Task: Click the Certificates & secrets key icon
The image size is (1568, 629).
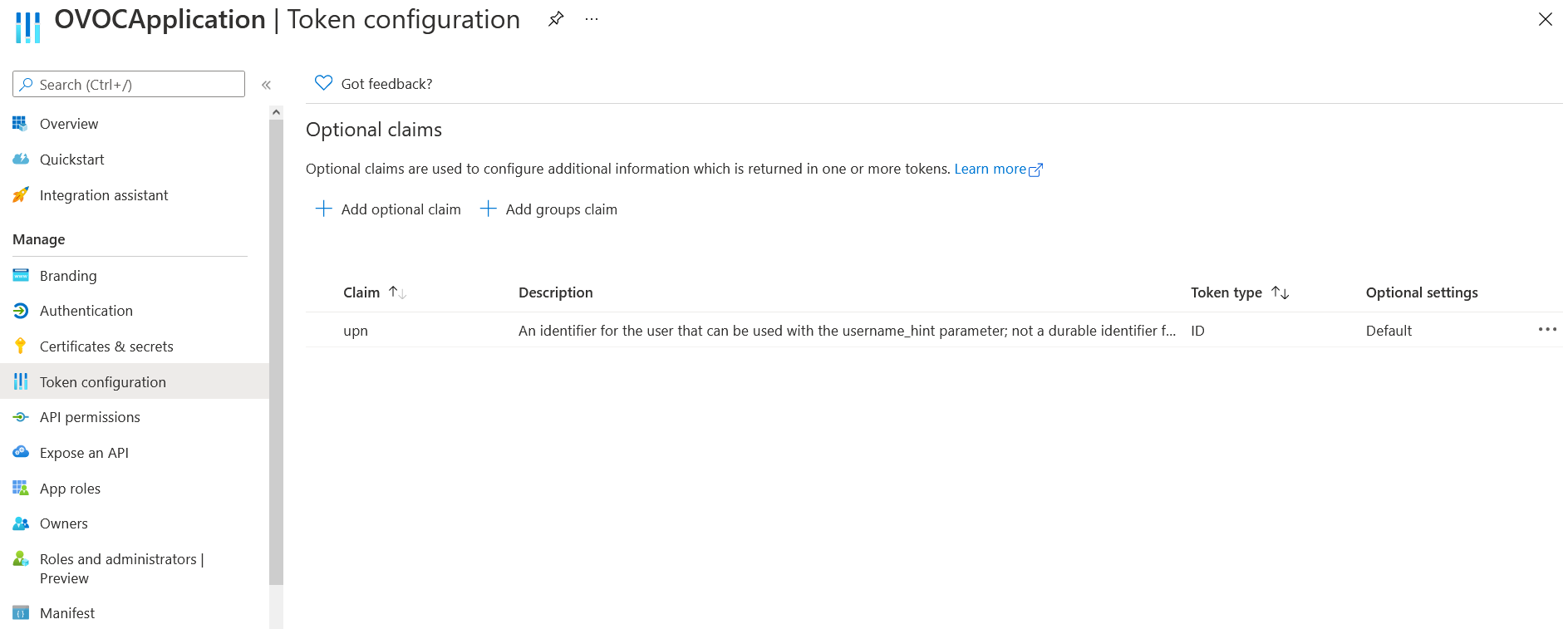Action: (21, 346)
